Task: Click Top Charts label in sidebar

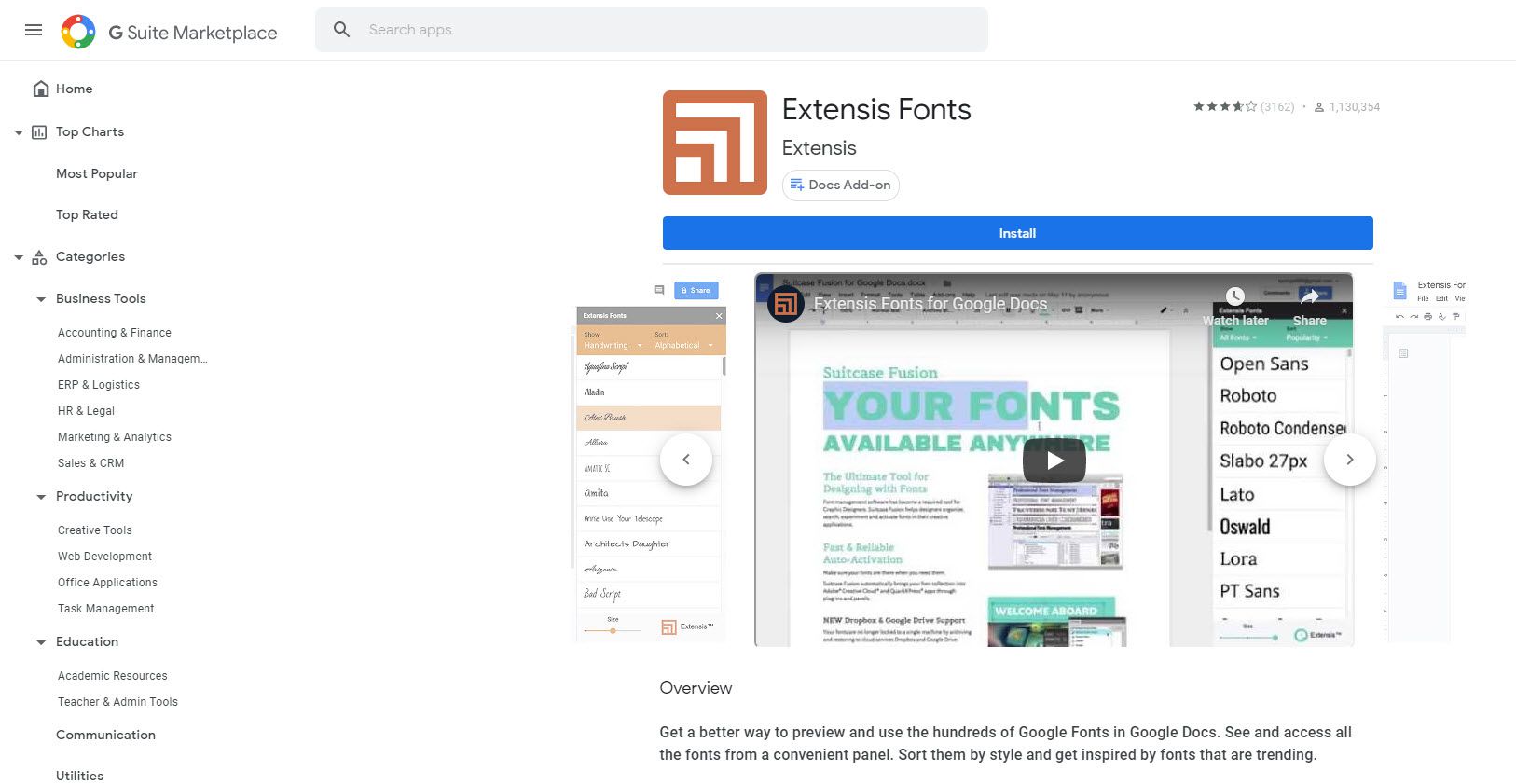Action: [x=90, y=131]
